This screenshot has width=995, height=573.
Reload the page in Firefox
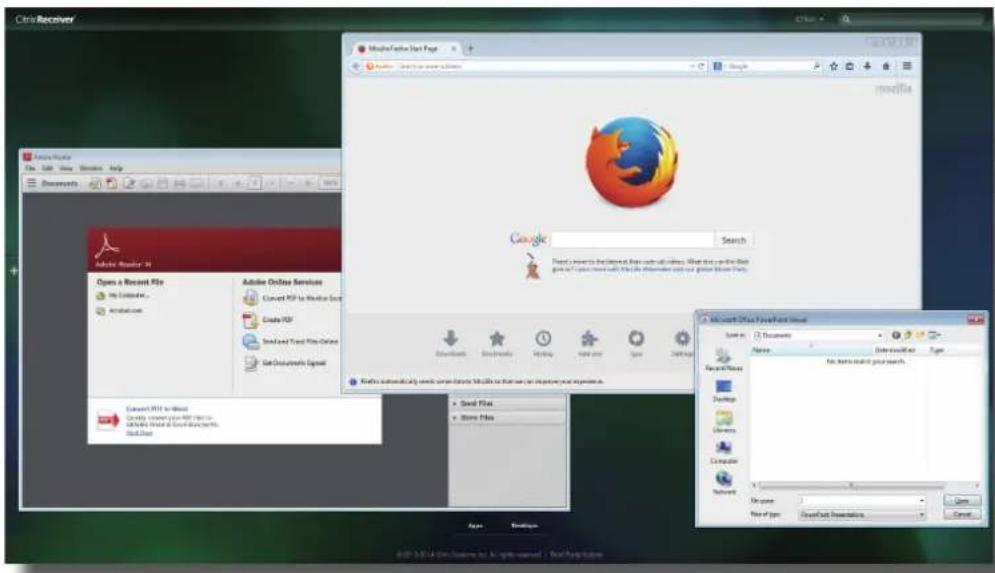(x=701, y=66)
